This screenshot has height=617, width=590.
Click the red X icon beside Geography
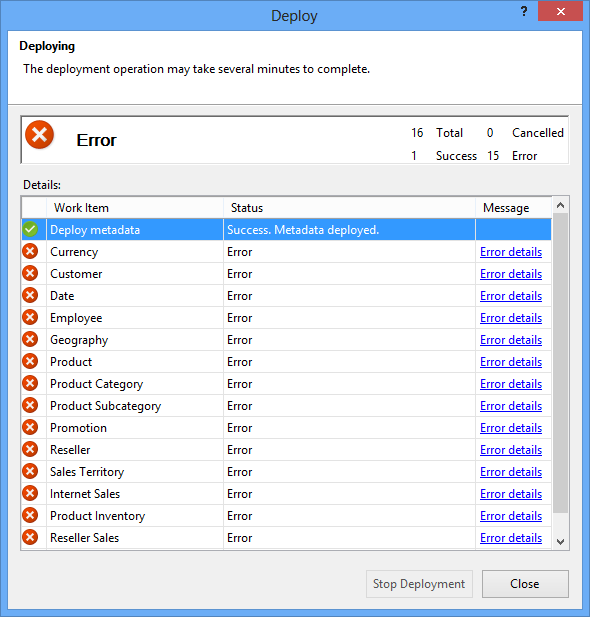point(30,340)
